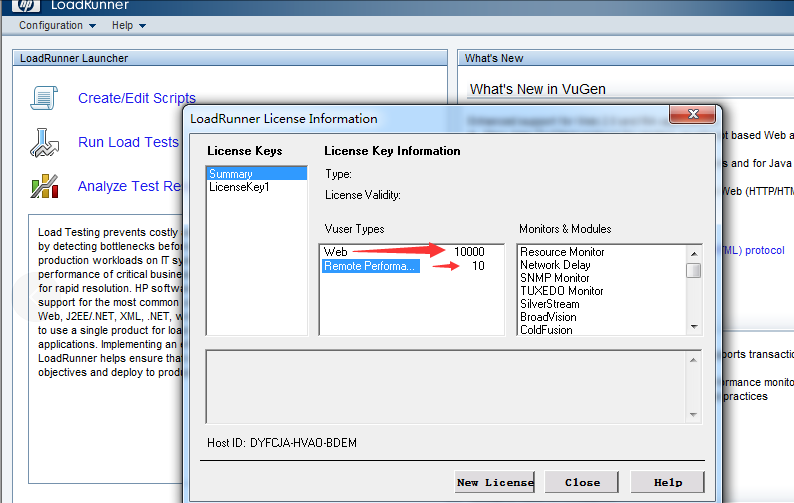Click the Create/Edit Scripts document icon
Screen dimensions: 794x503
[x=44, y=98]
